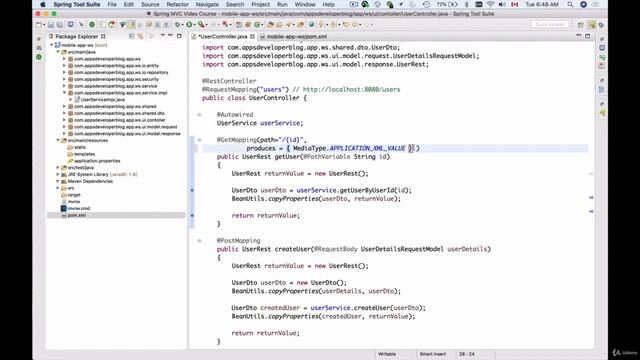Open the Project menu
The height and width of the screenshot is (360, 640).
point(260,4)
